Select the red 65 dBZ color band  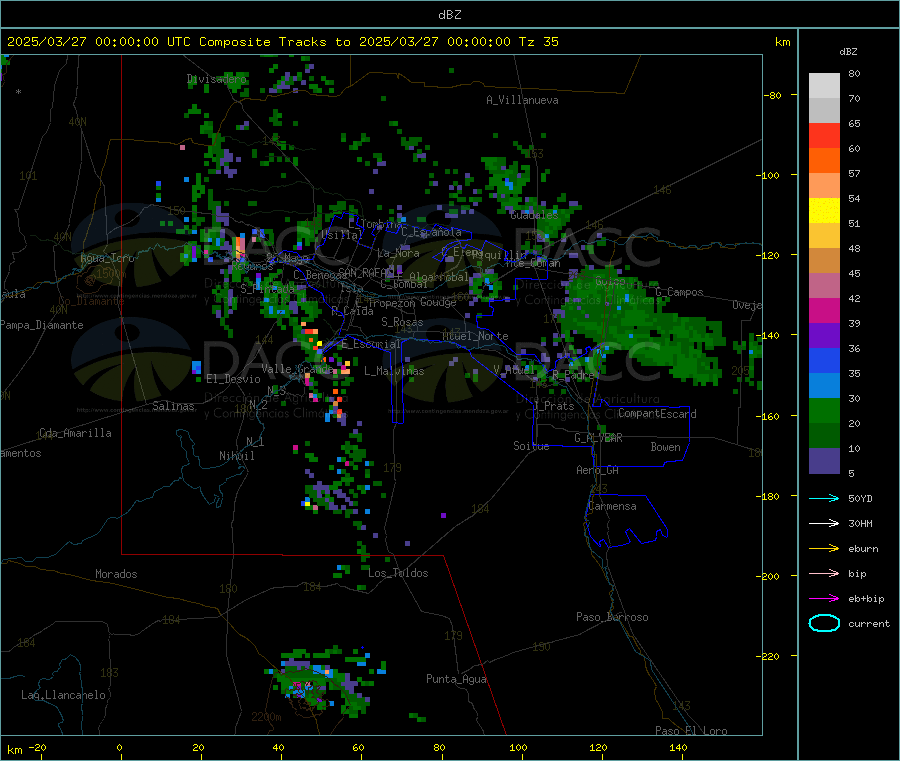coord(824,135)
